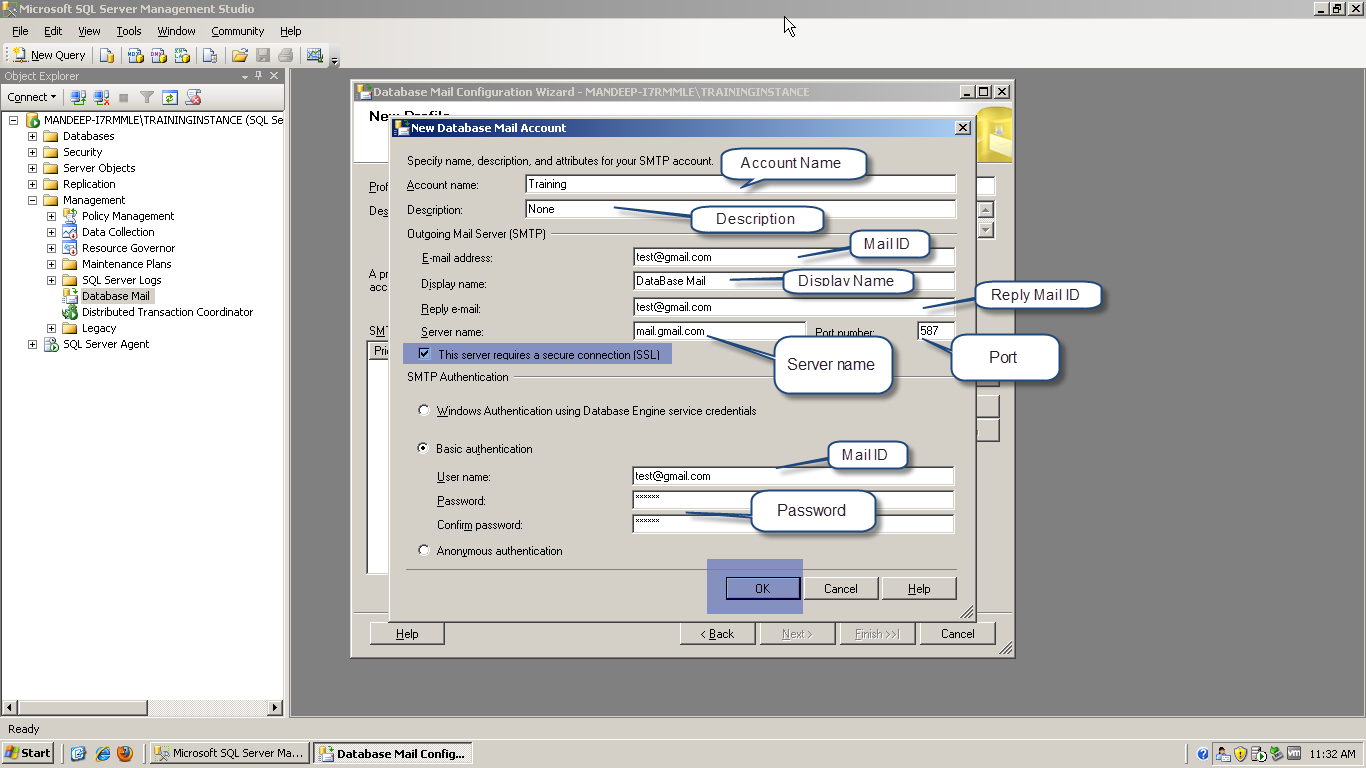This screenshot has width=1366, height=768.
Task: Open the Window menu
Action: tap(177, 31)
